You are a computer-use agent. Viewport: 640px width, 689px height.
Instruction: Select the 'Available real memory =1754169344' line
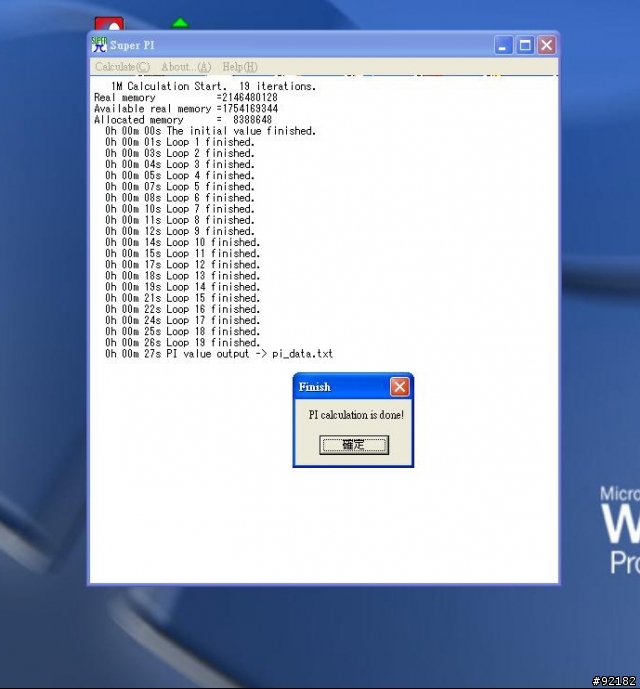185,109
